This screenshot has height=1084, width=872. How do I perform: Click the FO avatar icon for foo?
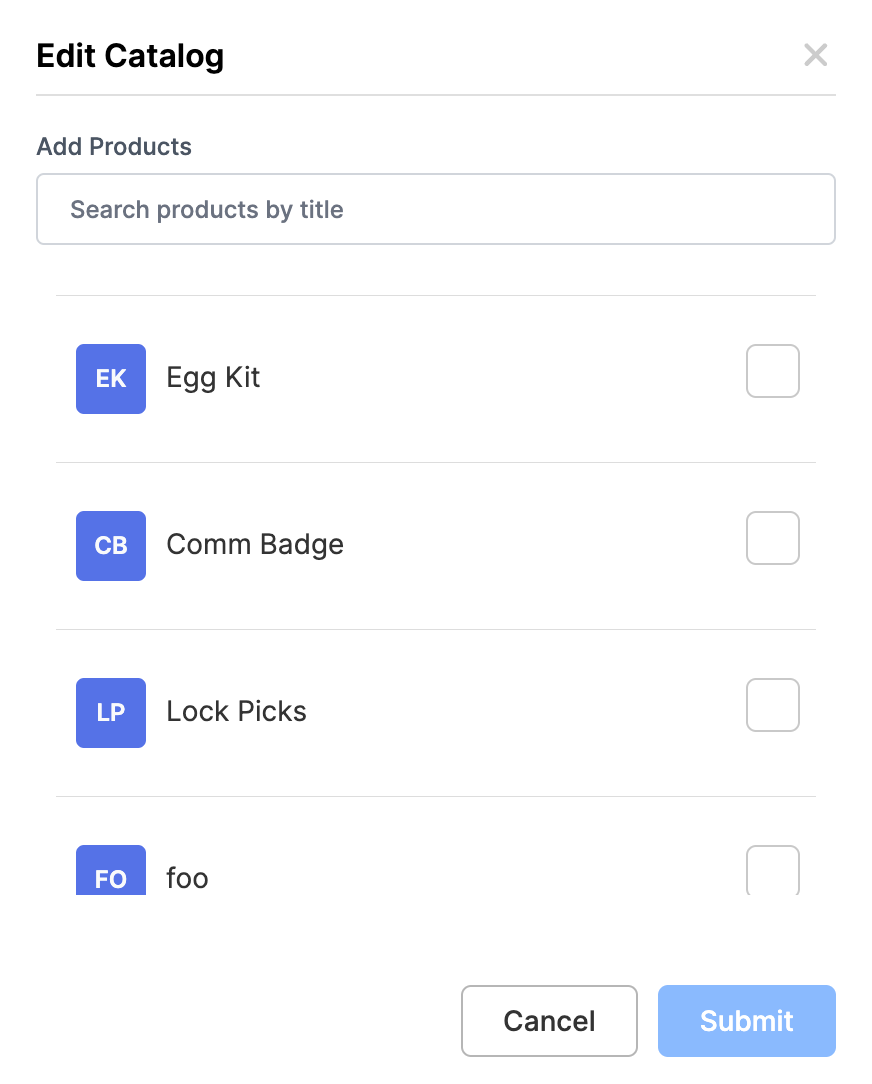point(111,872)
